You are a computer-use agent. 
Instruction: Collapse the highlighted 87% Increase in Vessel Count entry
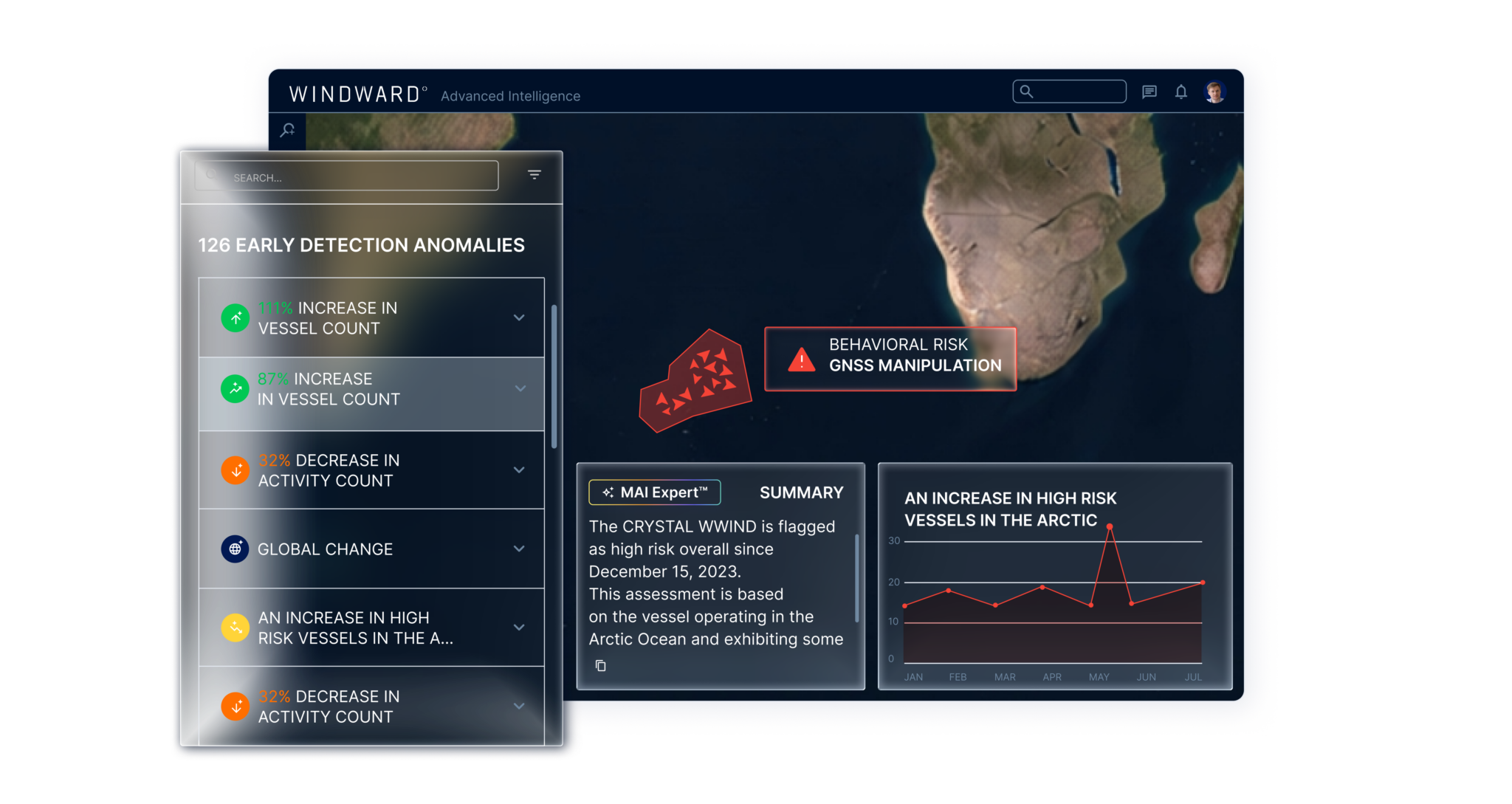(x=519, y=388)
